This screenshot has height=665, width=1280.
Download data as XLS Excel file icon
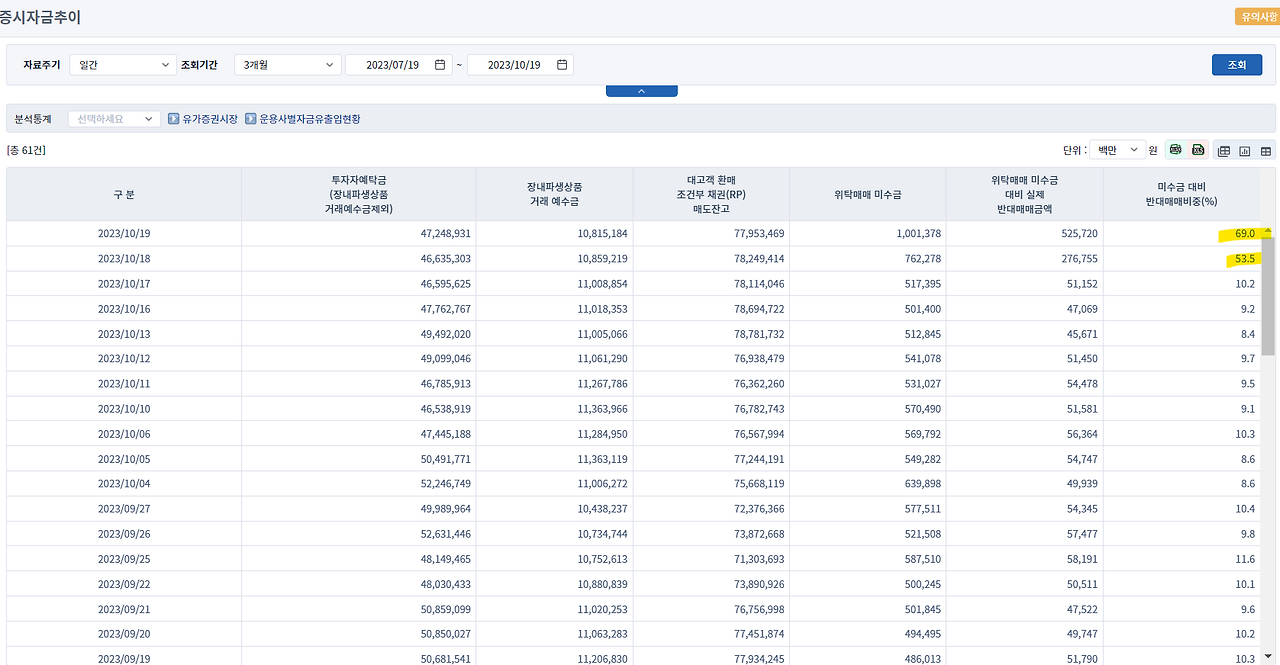pos(1197,150)
